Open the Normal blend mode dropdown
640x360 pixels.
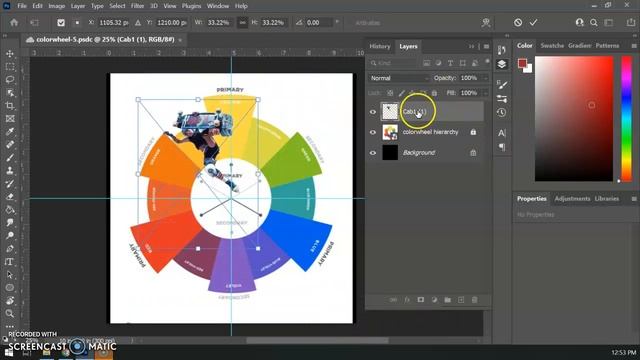point(399,78)
